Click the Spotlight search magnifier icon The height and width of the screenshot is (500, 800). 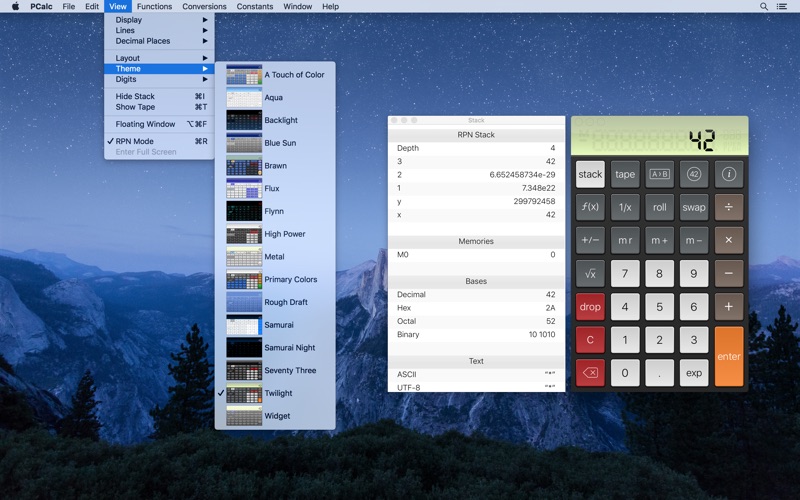point(765,6)
